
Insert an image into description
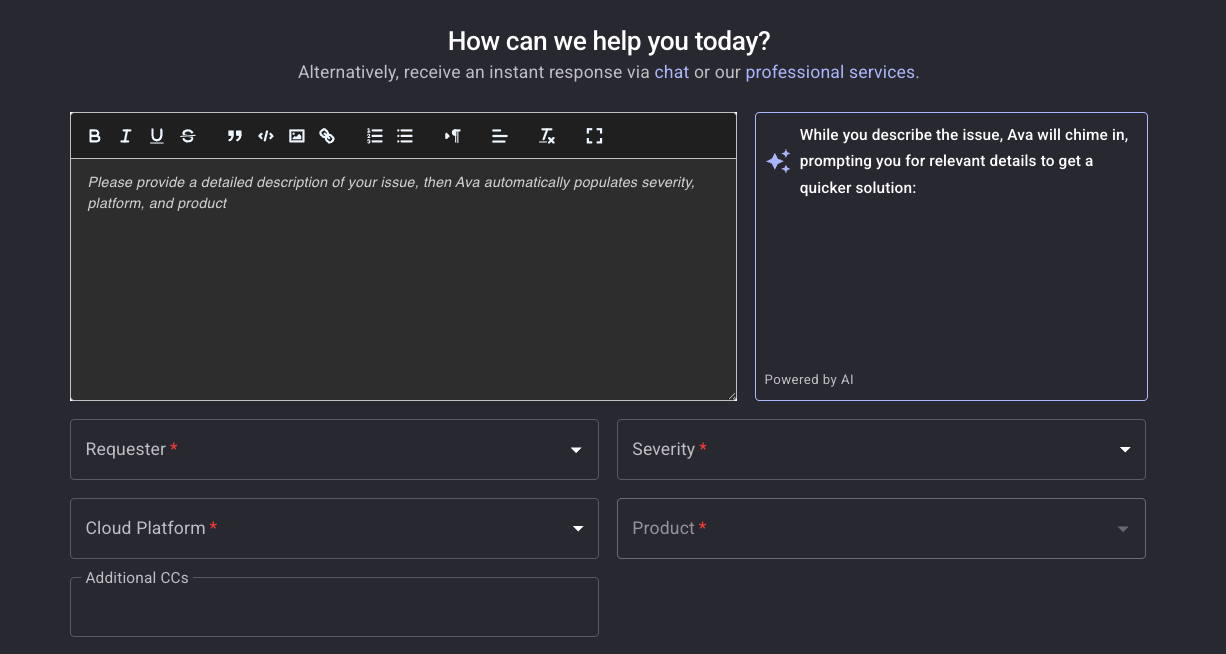click(x=297, y=136)
